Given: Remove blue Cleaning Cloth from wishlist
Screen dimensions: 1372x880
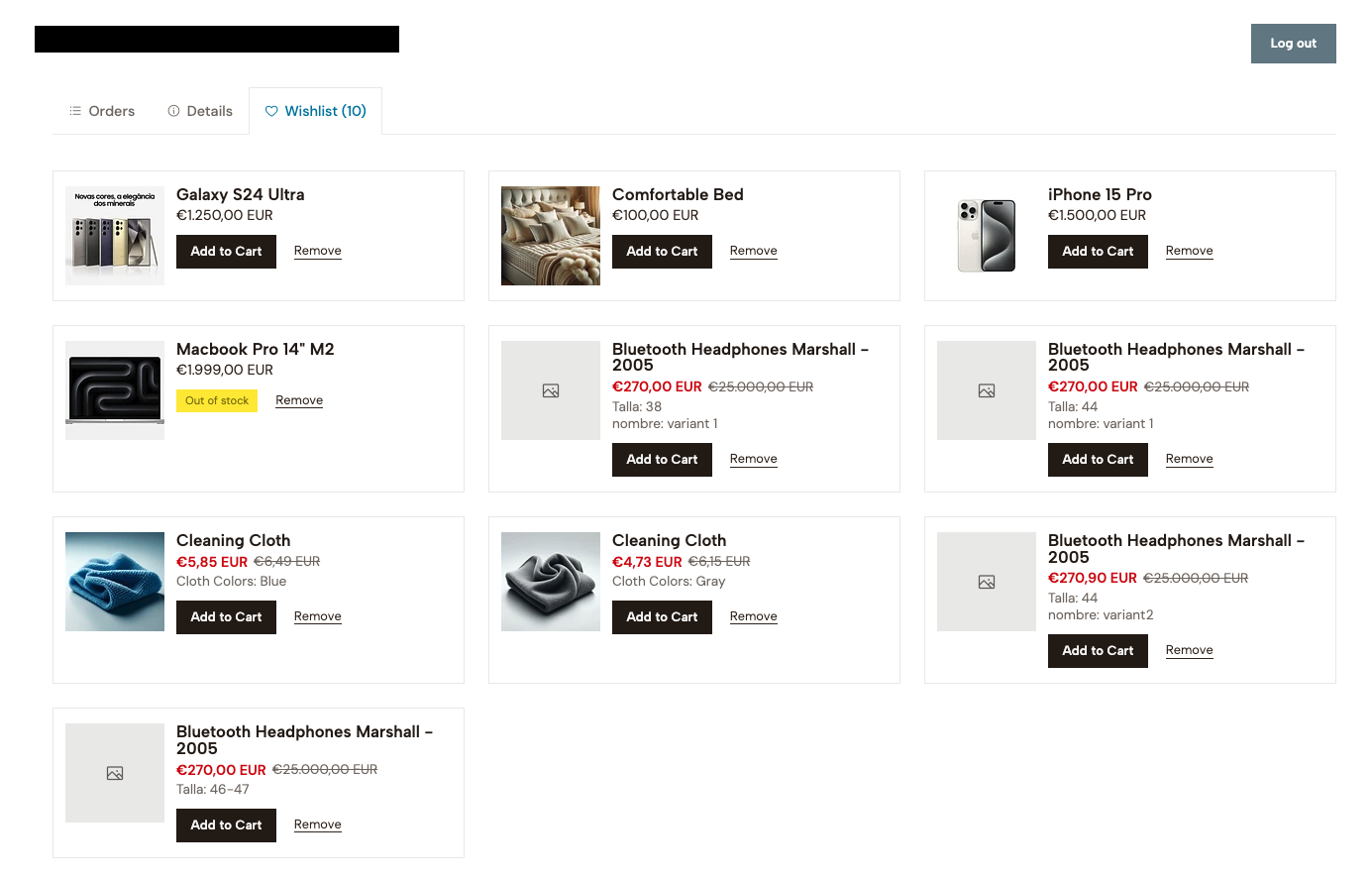Looking at the screenshot, I should [x=318, y=616].
